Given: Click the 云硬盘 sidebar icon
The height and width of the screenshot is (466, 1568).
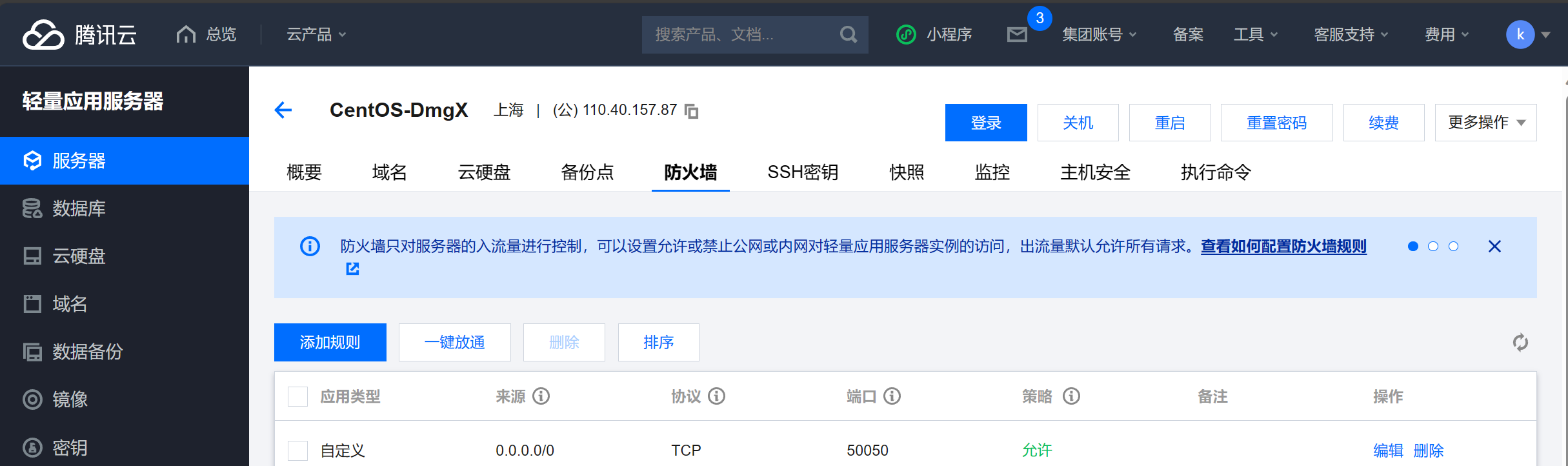Looking at the screenshot, I should (32, 256).
